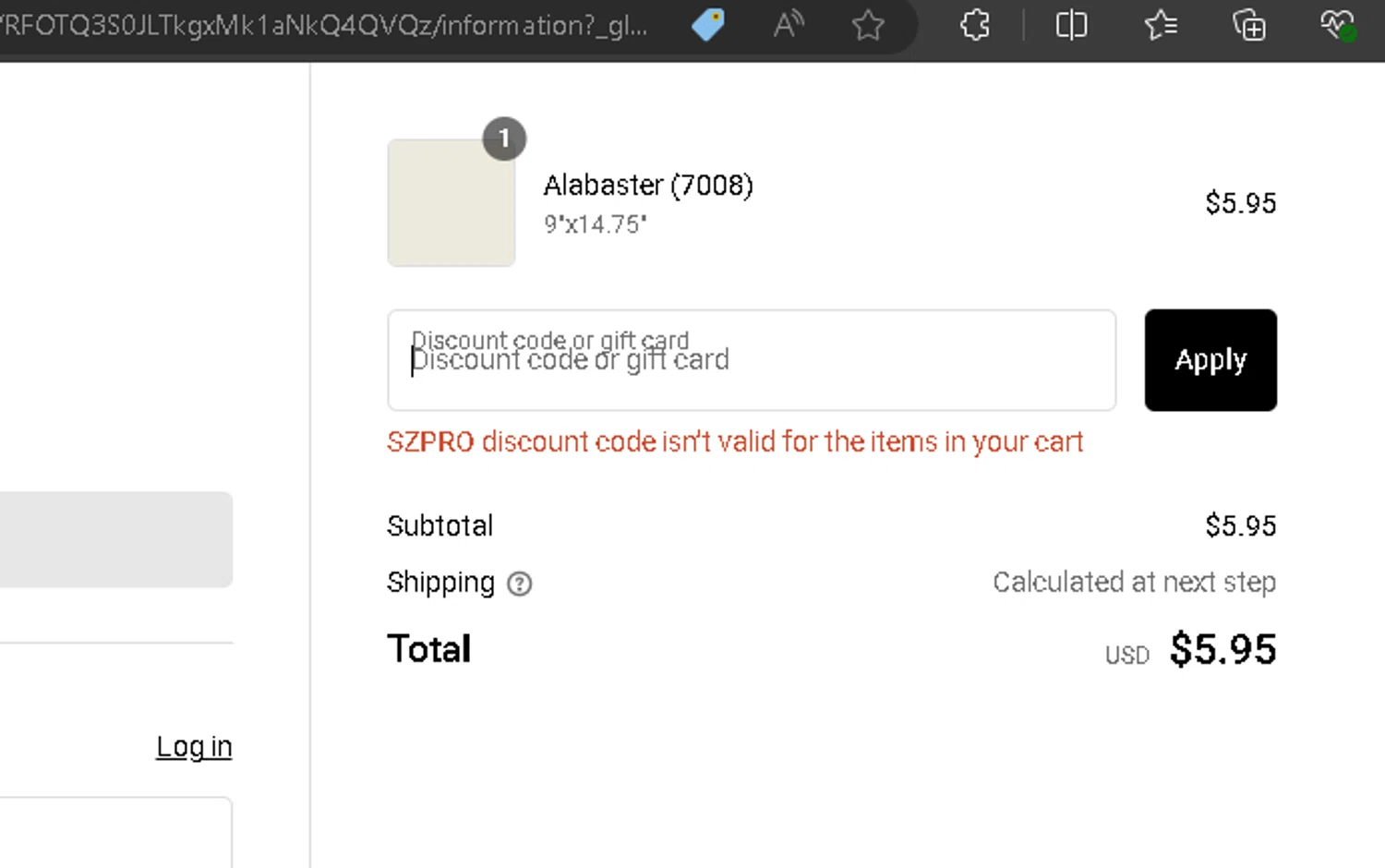Click the browser address bar URL

coord(323,25)
